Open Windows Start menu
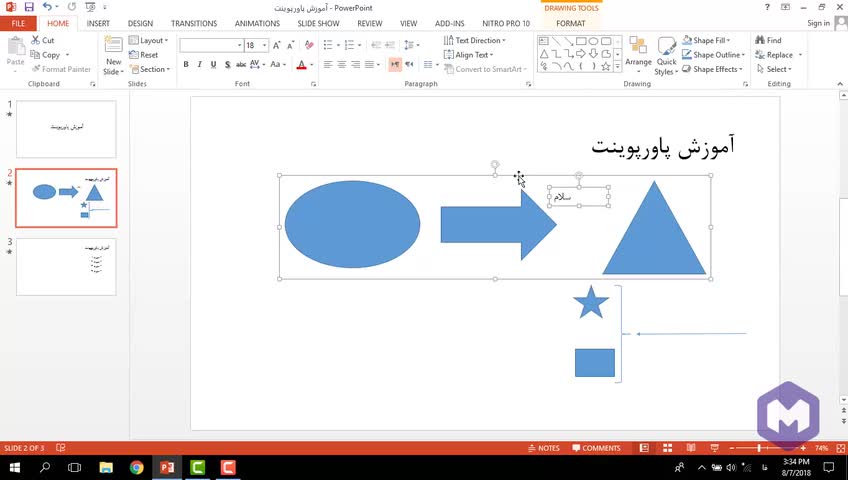The height and width of the screenshot is (480, 848). point(15,468)
